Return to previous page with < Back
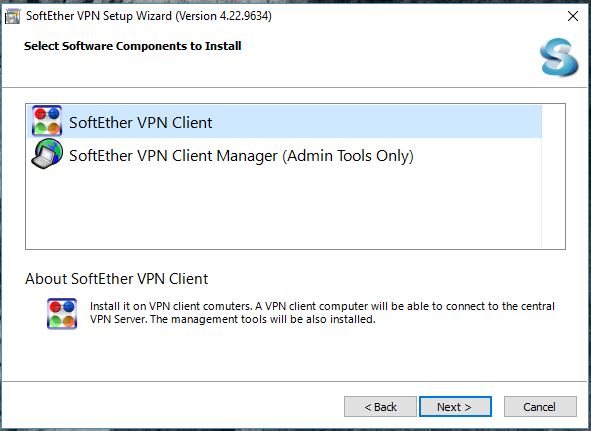This screenshot has width=591, height=431. 380,406
